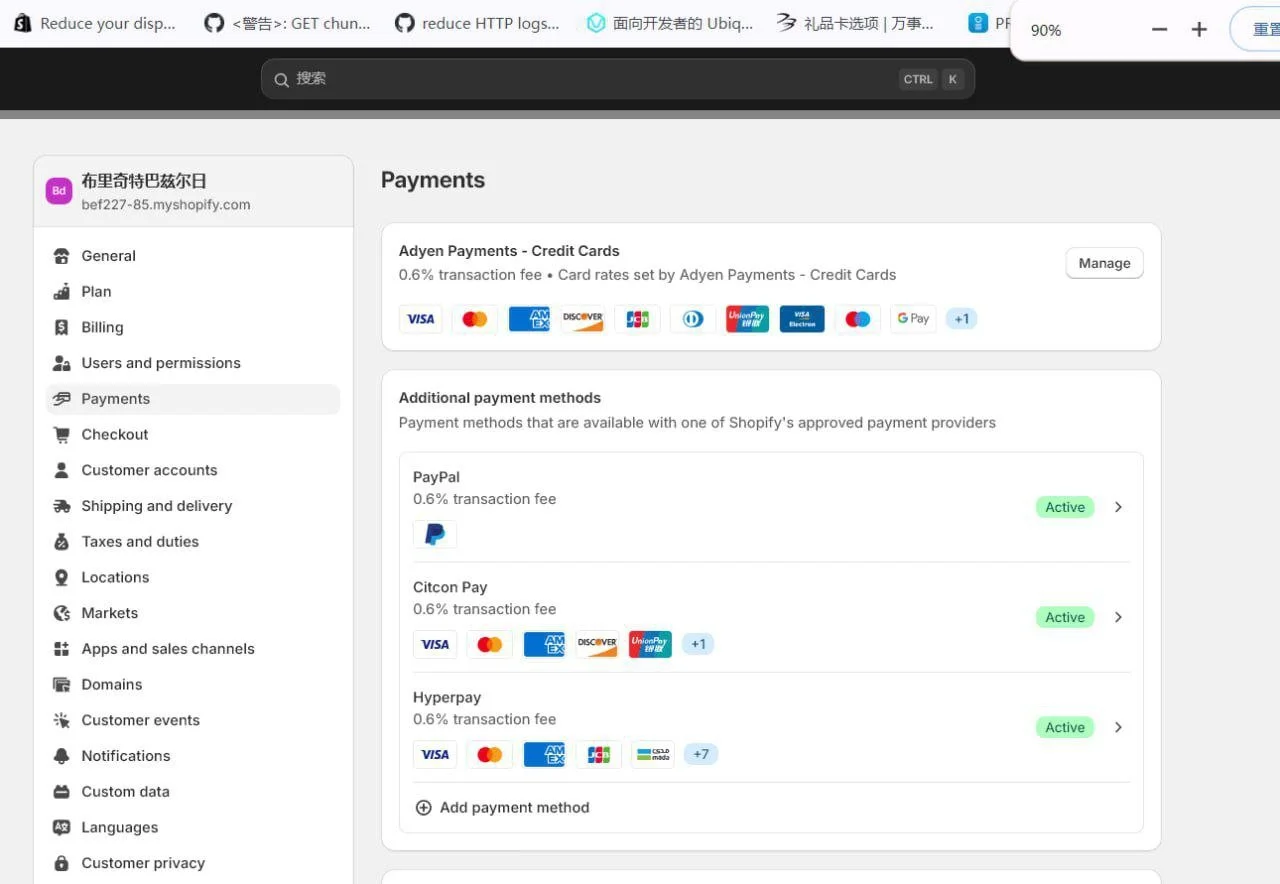Click the Visa Electron logo
The width and height of the screenshot is (1280, 884).
[x=802, y=319]
